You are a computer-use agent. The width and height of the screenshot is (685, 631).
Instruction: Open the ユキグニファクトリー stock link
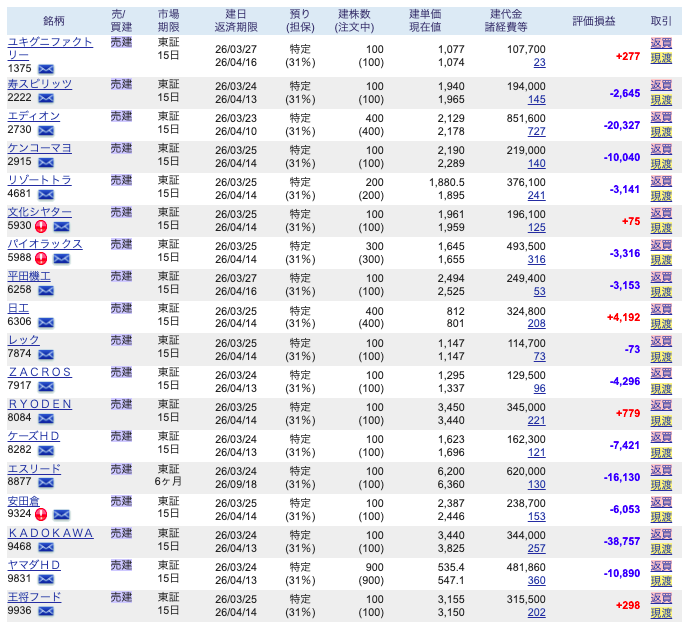pyautogui.click(x=50, y=42)
